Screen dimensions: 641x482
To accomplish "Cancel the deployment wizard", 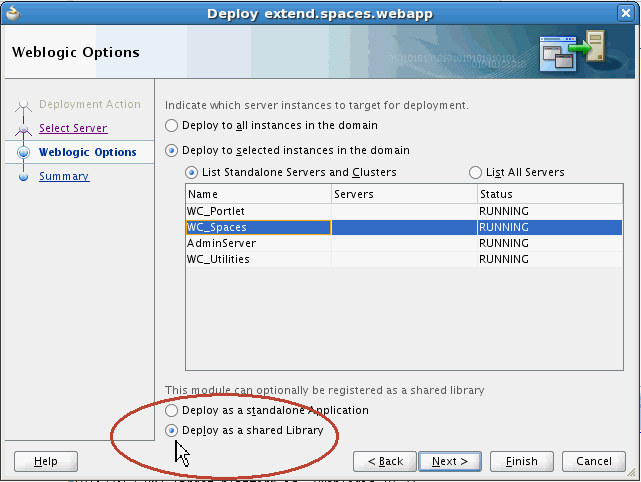I will pyautogui.click(x=594, y=462).
